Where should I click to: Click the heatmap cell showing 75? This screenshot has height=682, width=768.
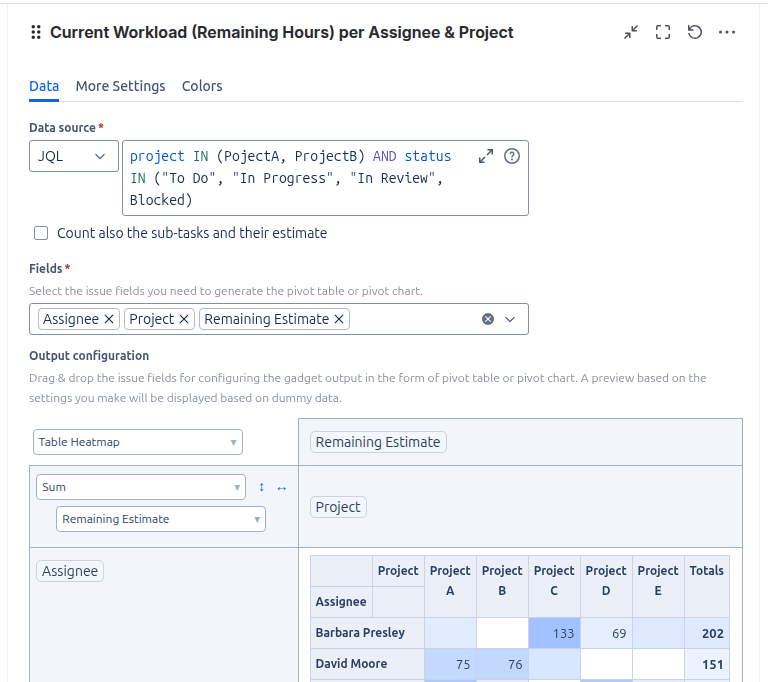tap(451, 664)
